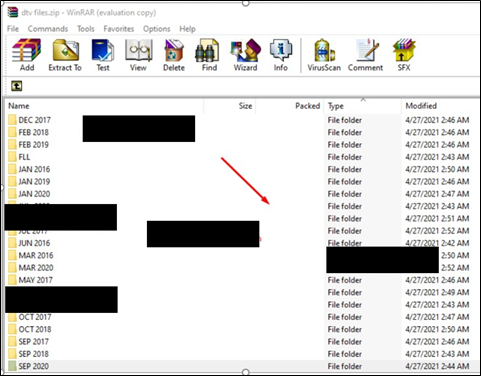Open the Commands menu
The image size is (481, 376).
coord(48,29)
